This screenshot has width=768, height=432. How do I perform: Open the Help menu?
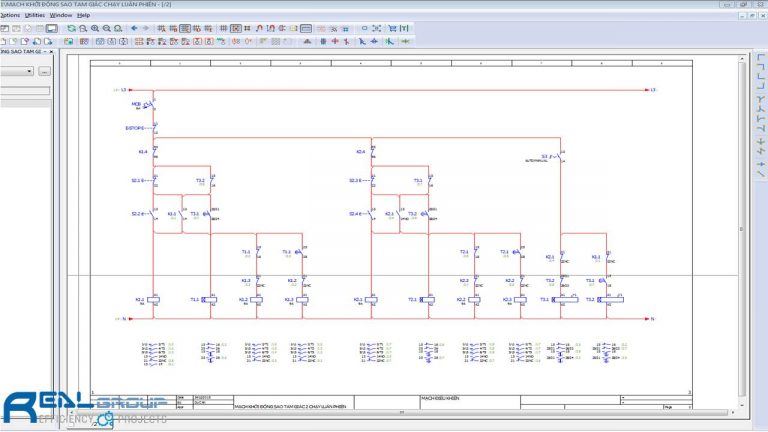click(x=83, y=16)
